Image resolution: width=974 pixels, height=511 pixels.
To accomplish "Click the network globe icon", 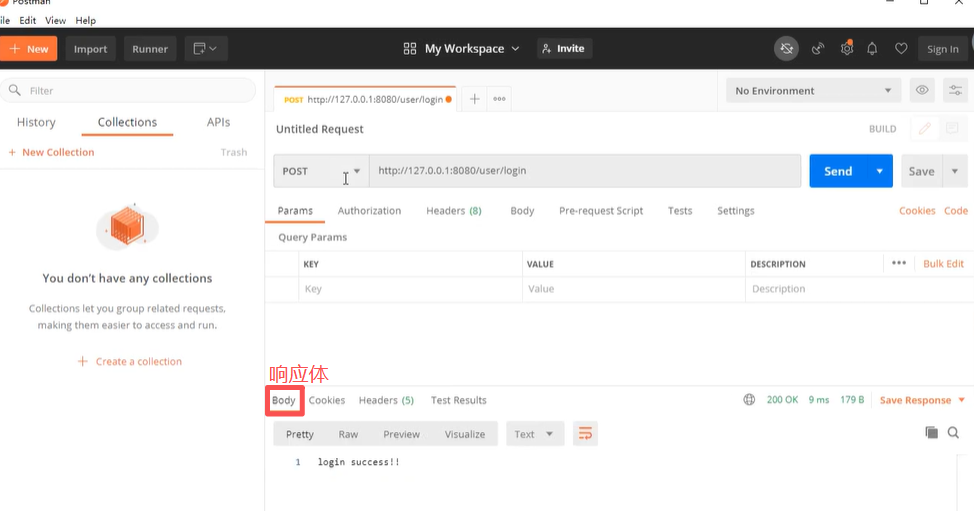I will click(x=749, y=400).
